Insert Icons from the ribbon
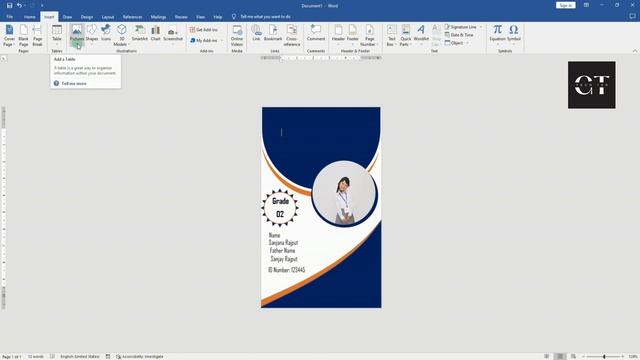Viewport: 640px width, 360px height. [106, 33]
